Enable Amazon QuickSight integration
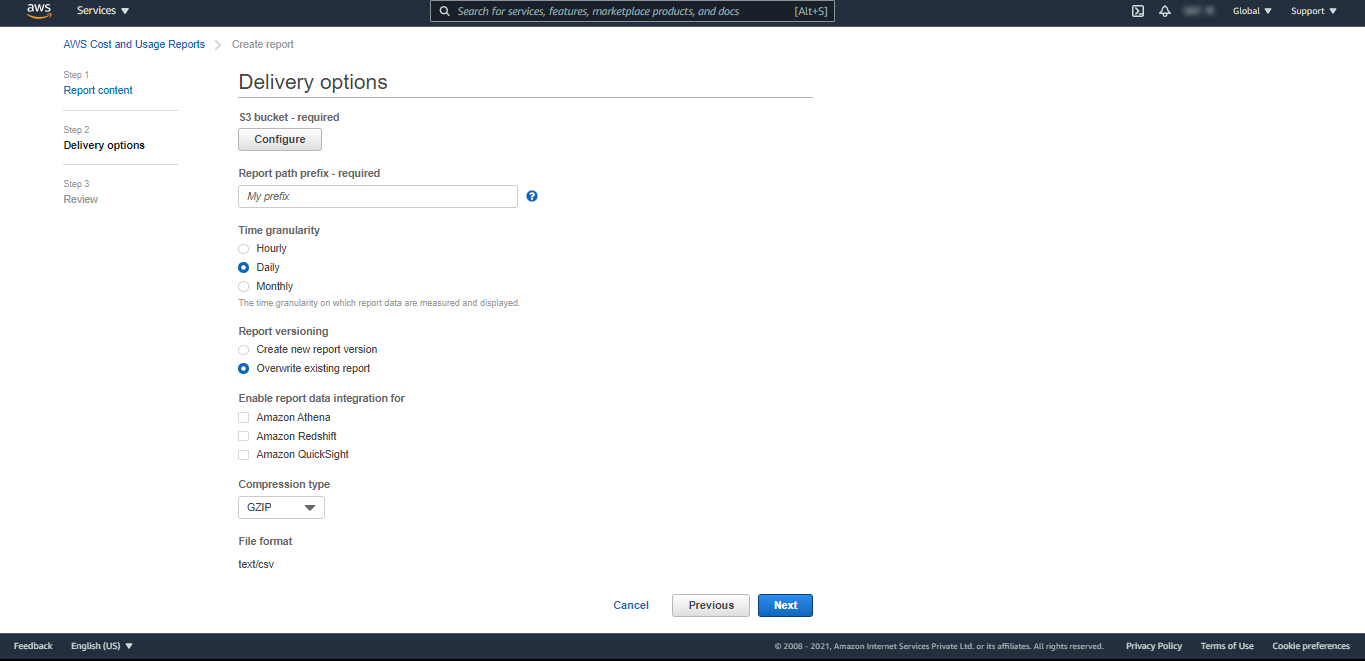The width and height of the screenshot is (1365, 661). click(x=244, y=455)
